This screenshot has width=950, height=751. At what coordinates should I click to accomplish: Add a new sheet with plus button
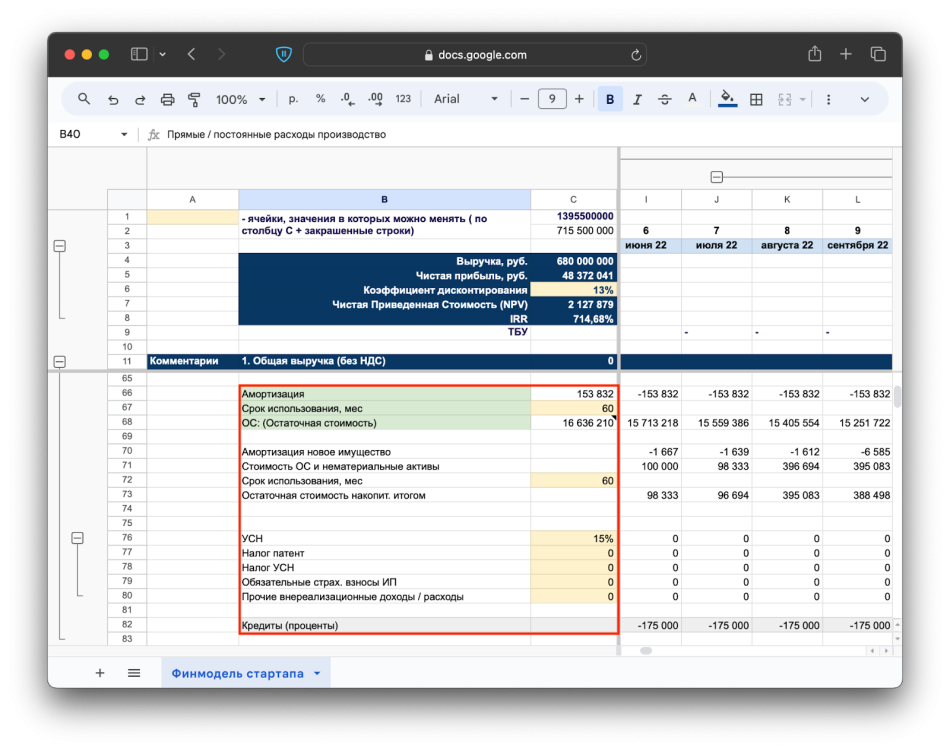coord(100,673)
